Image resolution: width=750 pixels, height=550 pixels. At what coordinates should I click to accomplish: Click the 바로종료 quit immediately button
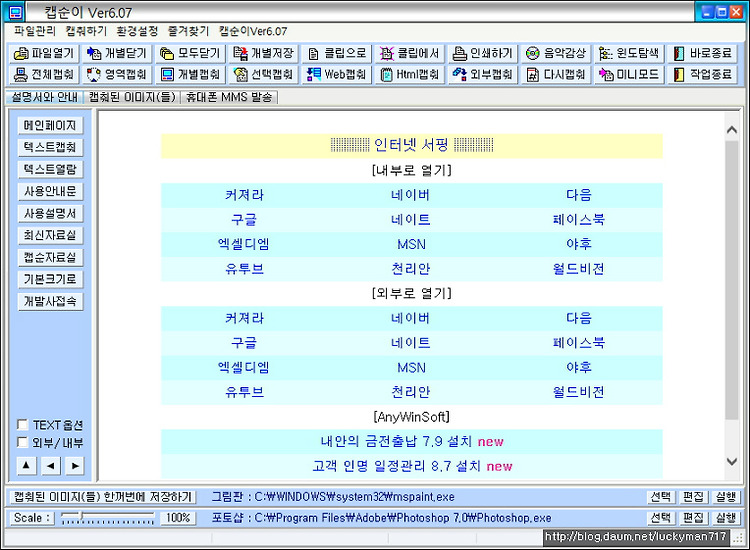[703, 53]
